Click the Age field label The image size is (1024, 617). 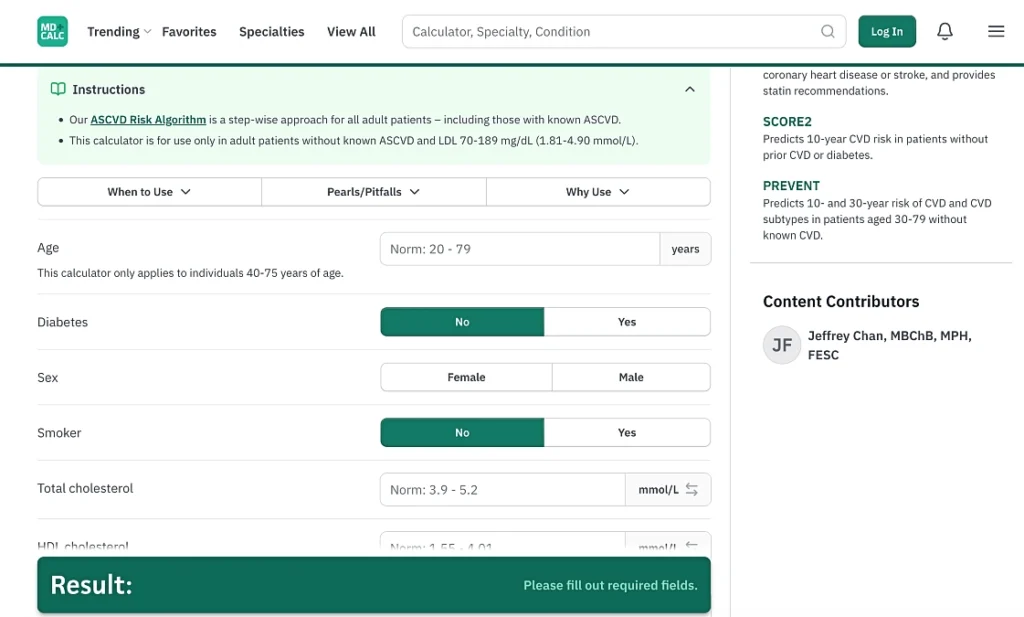(48, 247)
